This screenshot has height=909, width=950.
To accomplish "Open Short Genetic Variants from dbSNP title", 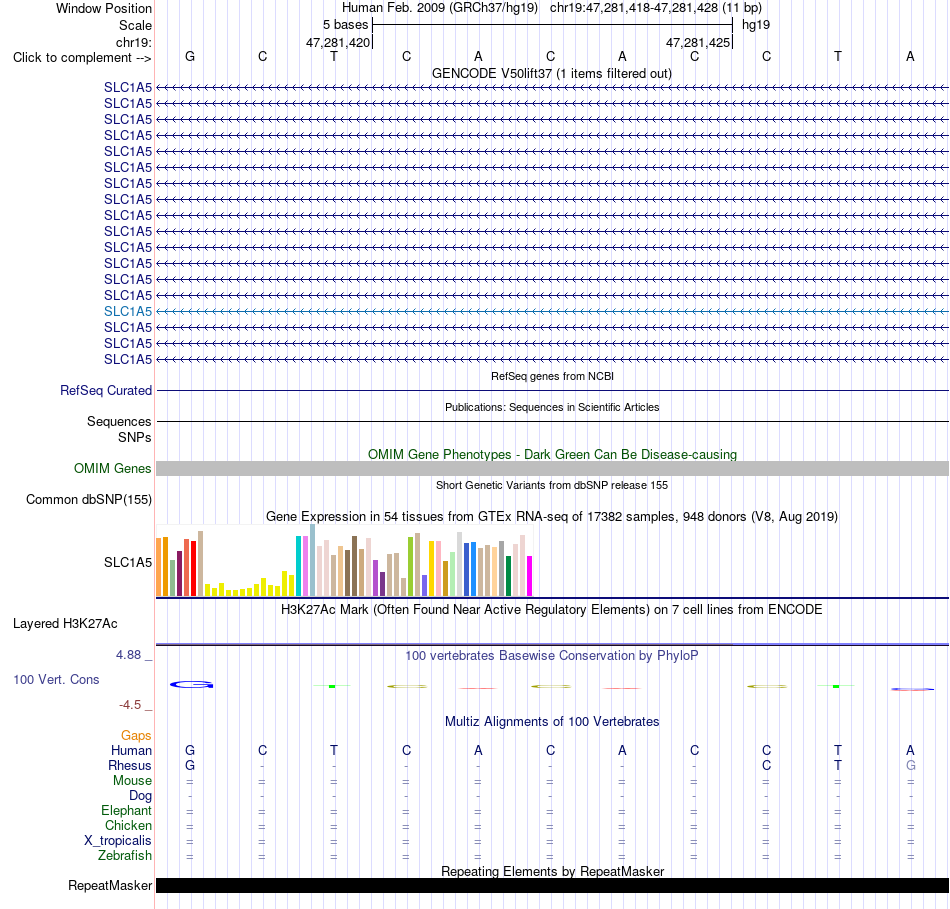I will (x=552, y=485).
